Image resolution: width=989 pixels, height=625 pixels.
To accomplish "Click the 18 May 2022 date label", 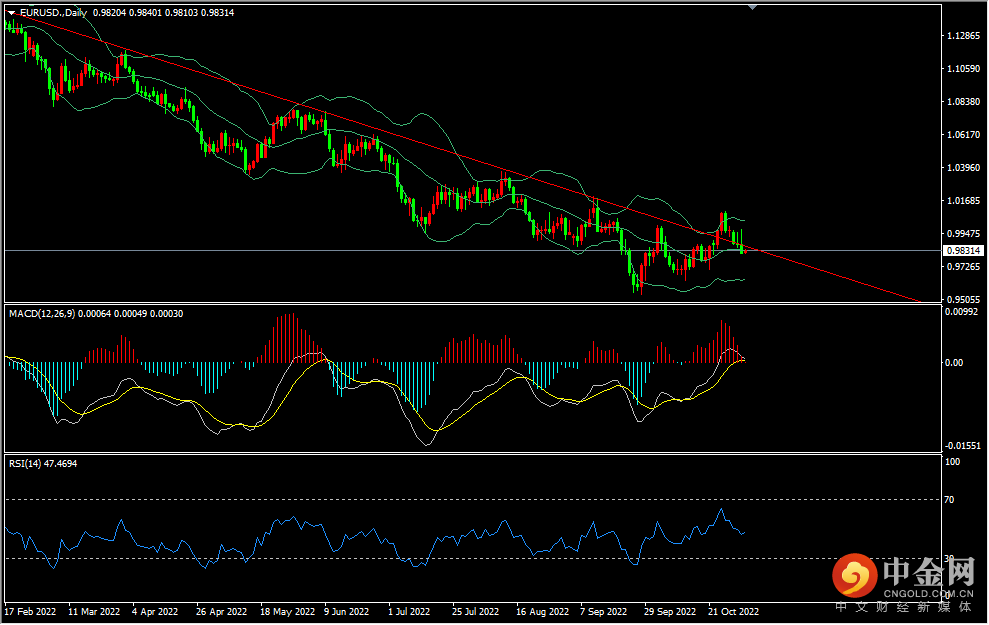I will 286,610.
